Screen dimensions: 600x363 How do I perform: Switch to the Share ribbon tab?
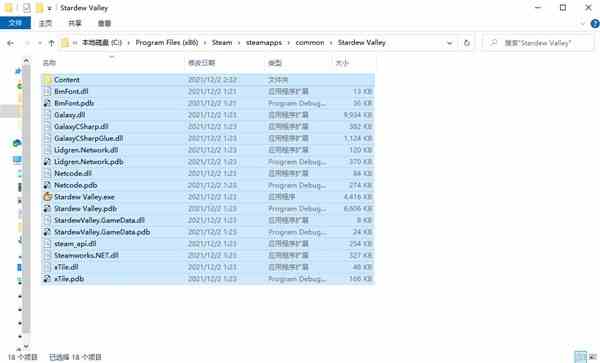(75, 23)
